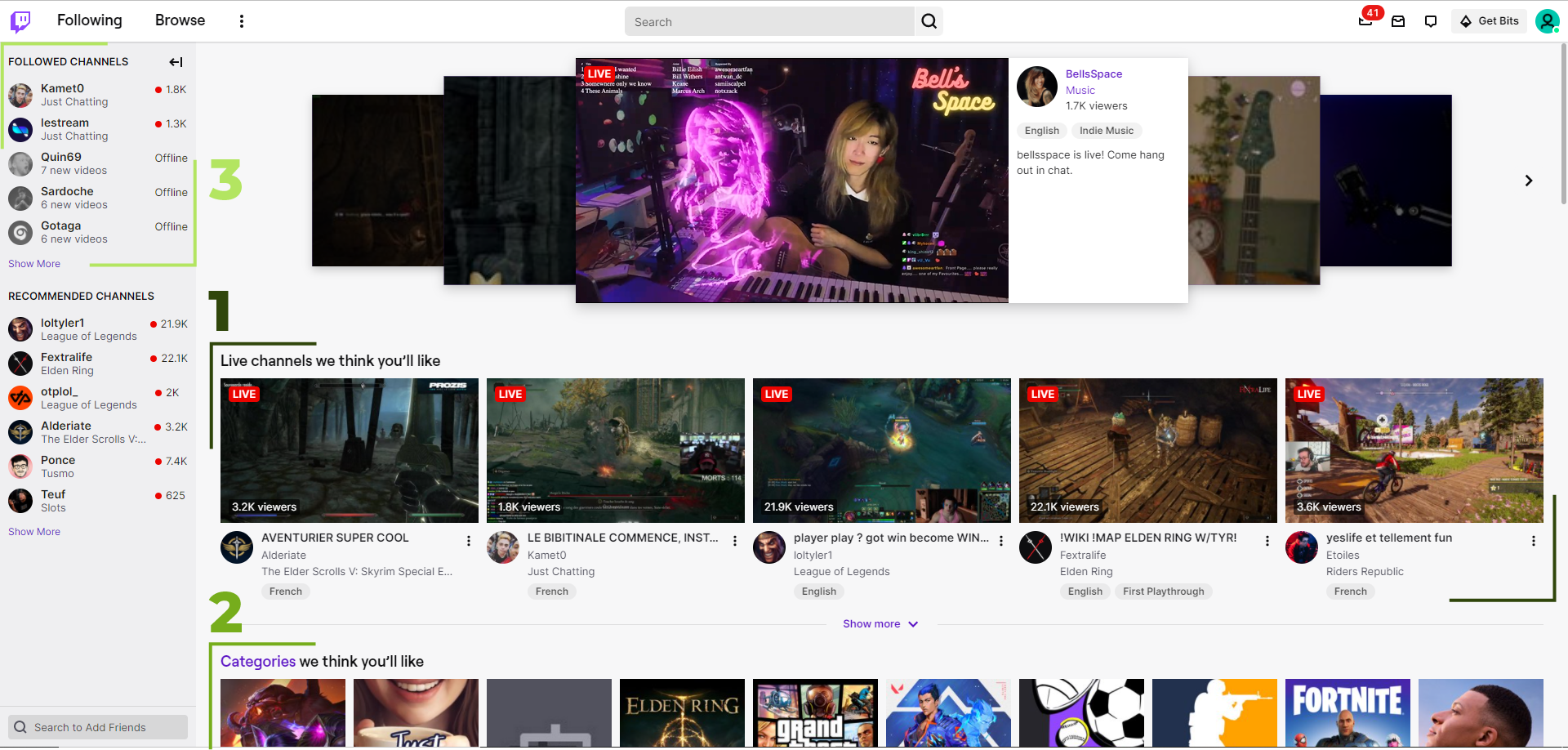Open options for LE BIBITINALE stream
The height and width of the screenshot is (750, 1568).
735,541
